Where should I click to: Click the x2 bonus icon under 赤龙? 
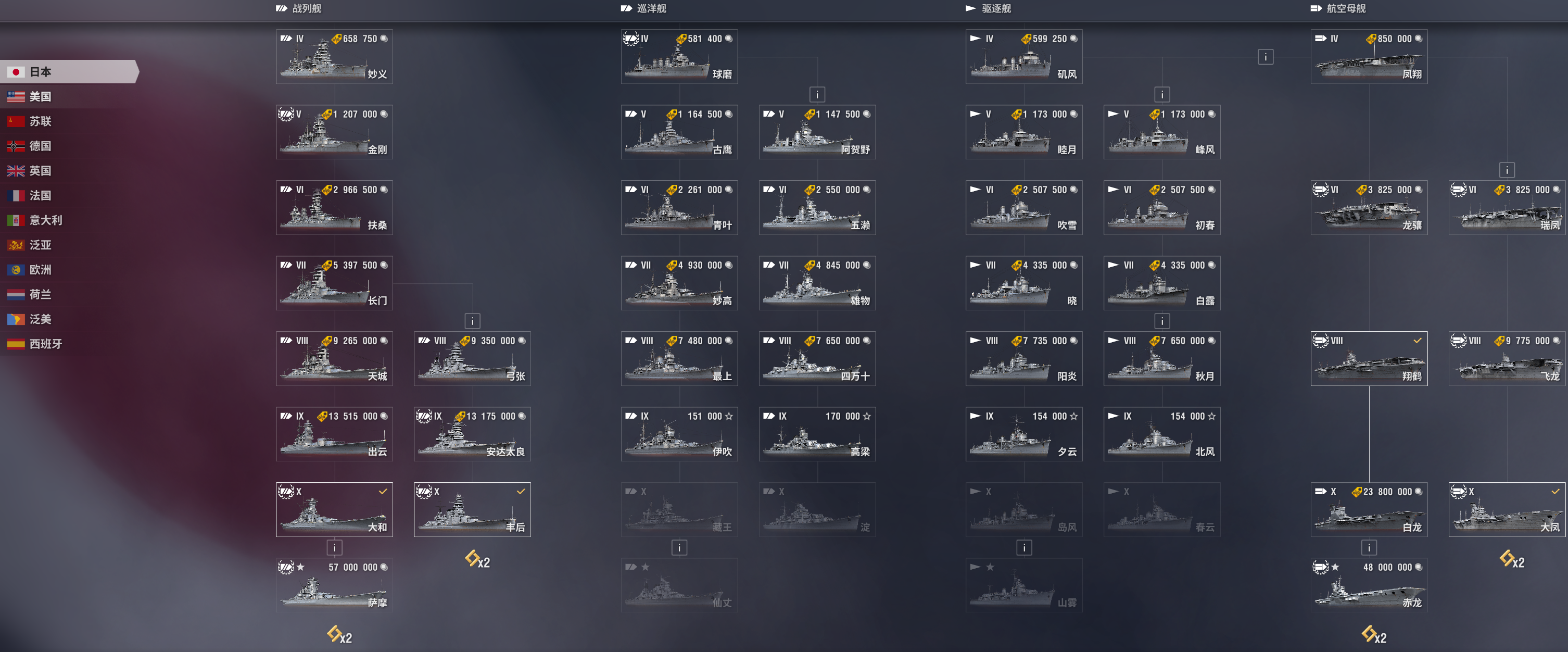click(1374, 634)
